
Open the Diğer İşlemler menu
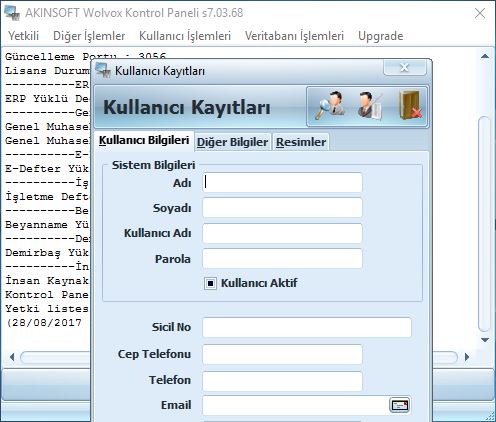tap(89, 36)
